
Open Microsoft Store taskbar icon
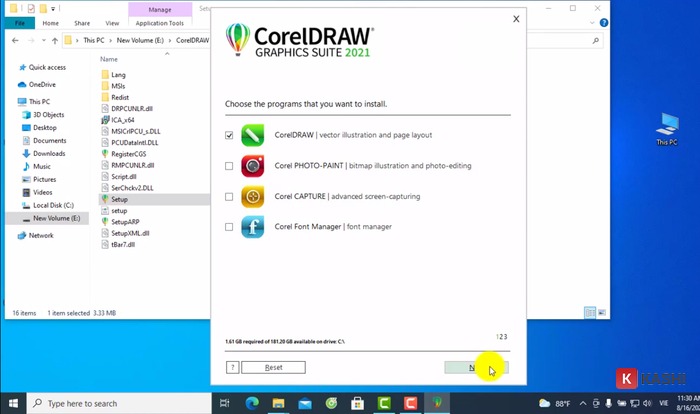coord(357,403)
